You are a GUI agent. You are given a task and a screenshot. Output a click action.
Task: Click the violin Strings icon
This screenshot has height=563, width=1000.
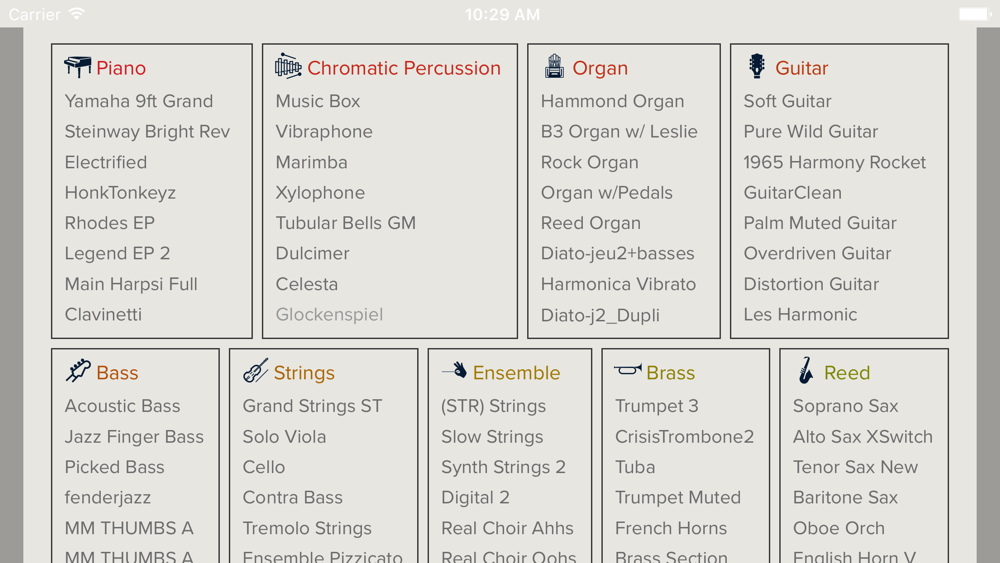(x=255, y=371)
